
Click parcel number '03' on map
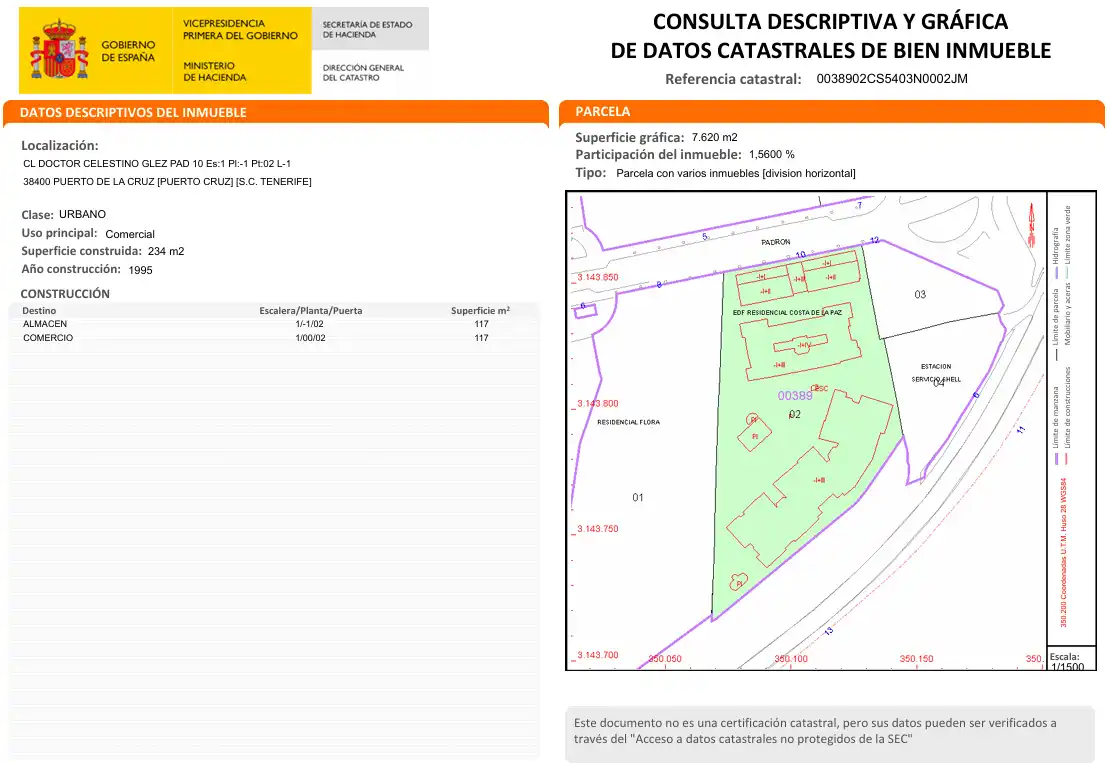tap(920, 294)
